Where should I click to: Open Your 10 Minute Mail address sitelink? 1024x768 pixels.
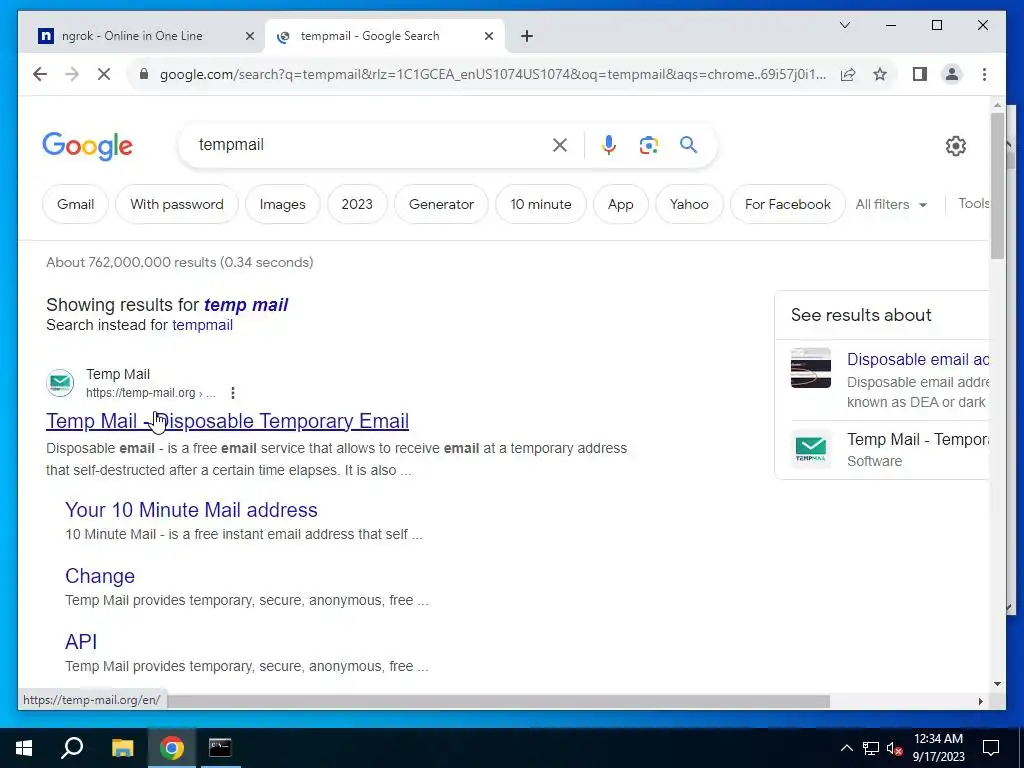(x=191, y=510)
